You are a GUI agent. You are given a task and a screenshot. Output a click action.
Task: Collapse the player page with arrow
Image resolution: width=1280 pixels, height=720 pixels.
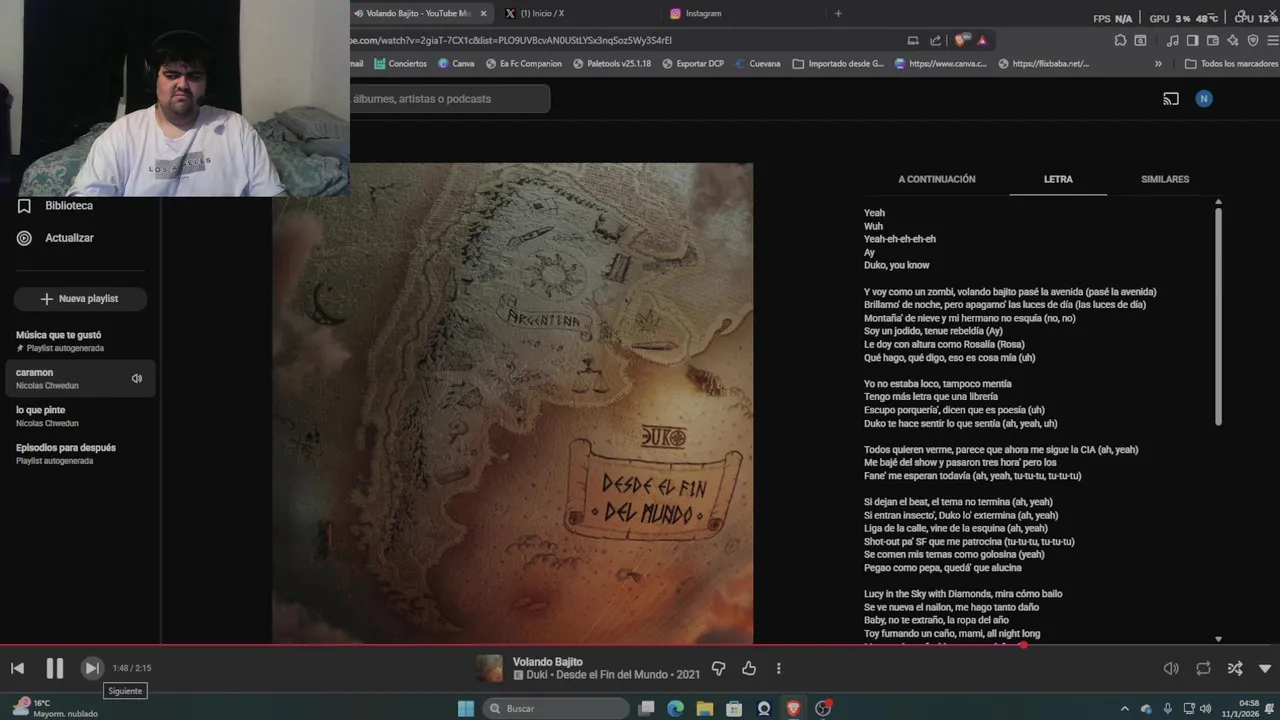coord(1265,668)
